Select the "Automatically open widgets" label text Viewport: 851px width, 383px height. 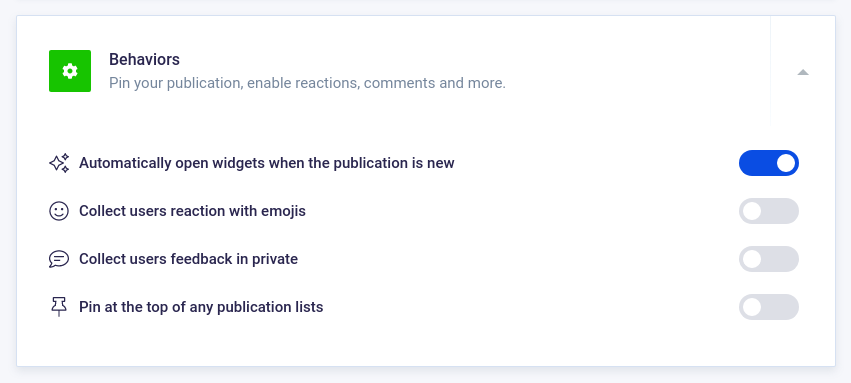point(266,163)
